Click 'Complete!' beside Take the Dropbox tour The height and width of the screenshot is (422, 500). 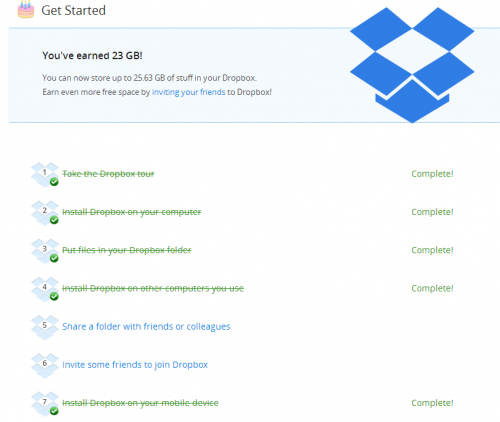click(x=432, y=174)
